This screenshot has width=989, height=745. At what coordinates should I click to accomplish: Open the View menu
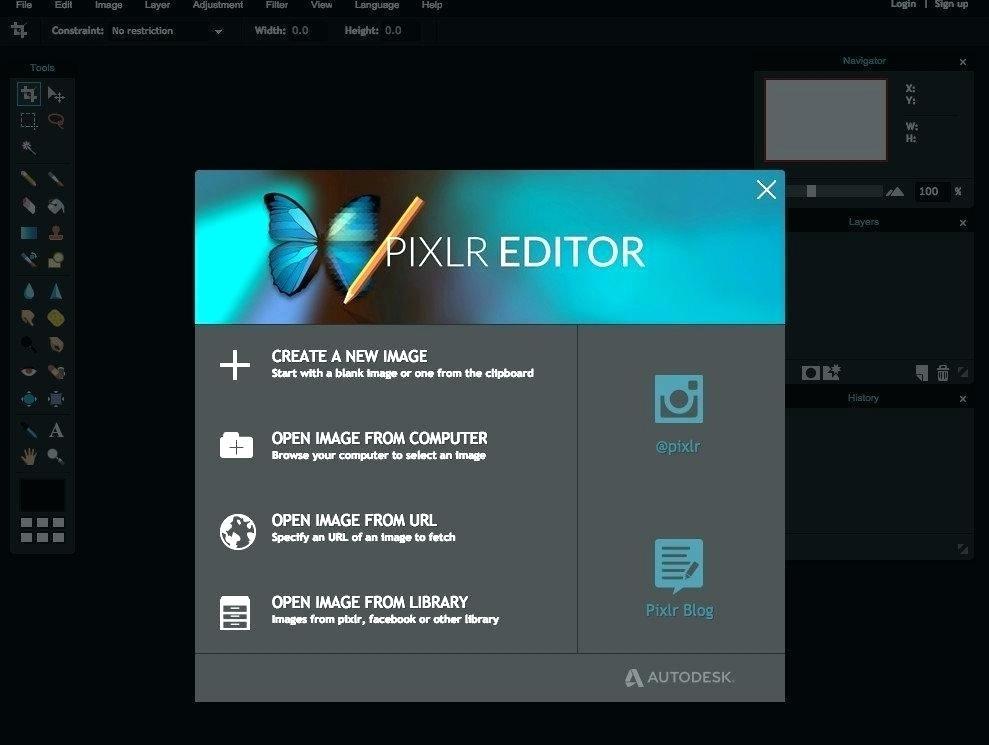[x=321, y=4]
